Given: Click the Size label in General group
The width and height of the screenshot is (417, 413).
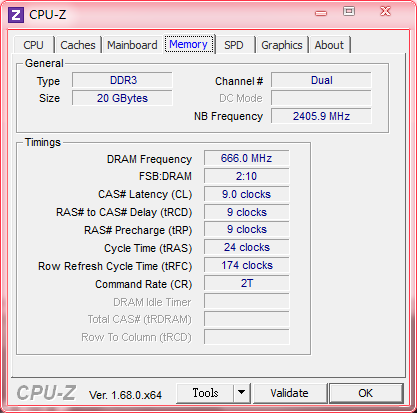Looking at the screenshot, I should (49, 98).
